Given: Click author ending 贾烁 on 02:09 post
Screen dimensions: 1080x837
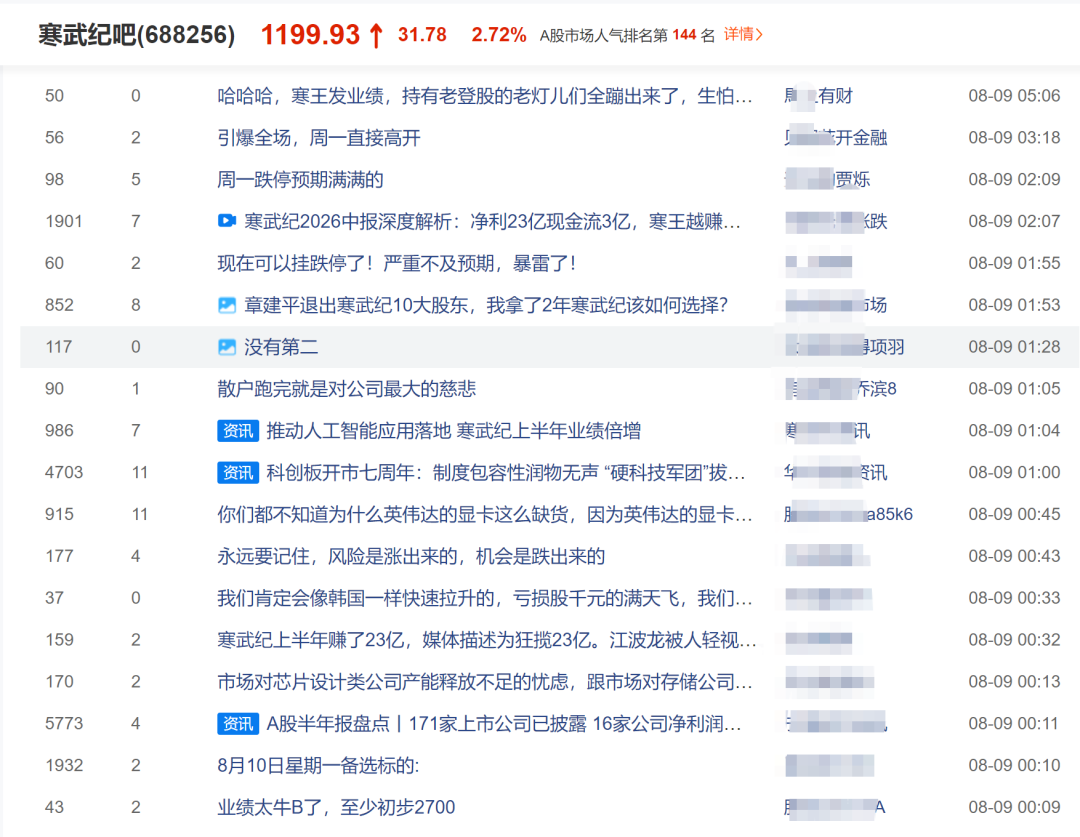Looking at the screenshot, I should [x=827, y=180].
